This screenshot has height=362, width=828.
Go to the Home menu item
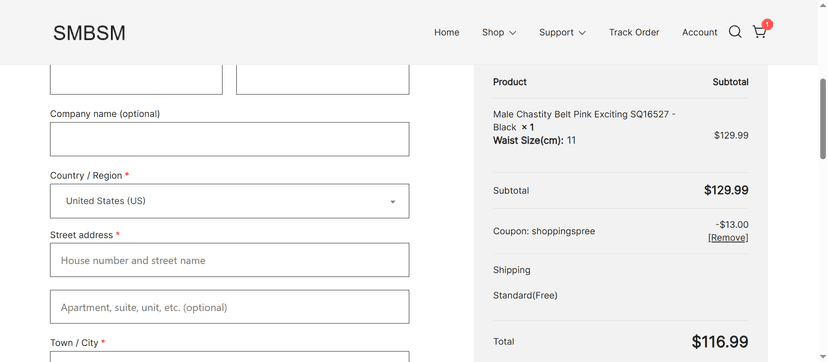[447, 32]
